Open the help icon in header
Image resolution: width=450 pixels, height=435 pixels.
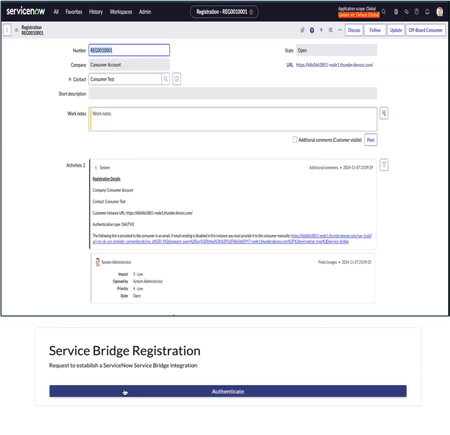417,12
